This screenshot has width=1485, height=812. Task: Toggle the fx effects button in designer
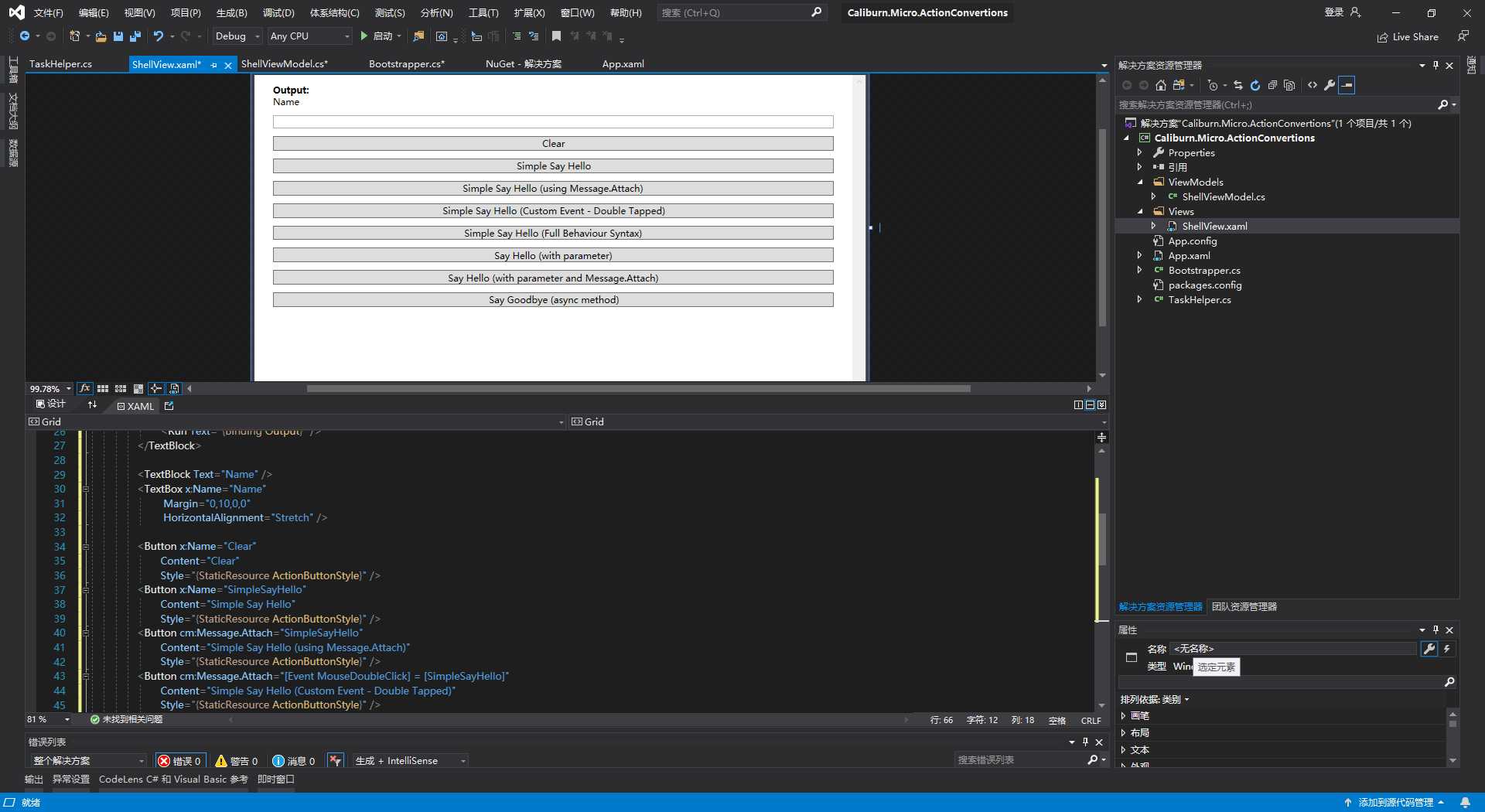(85, 388)
